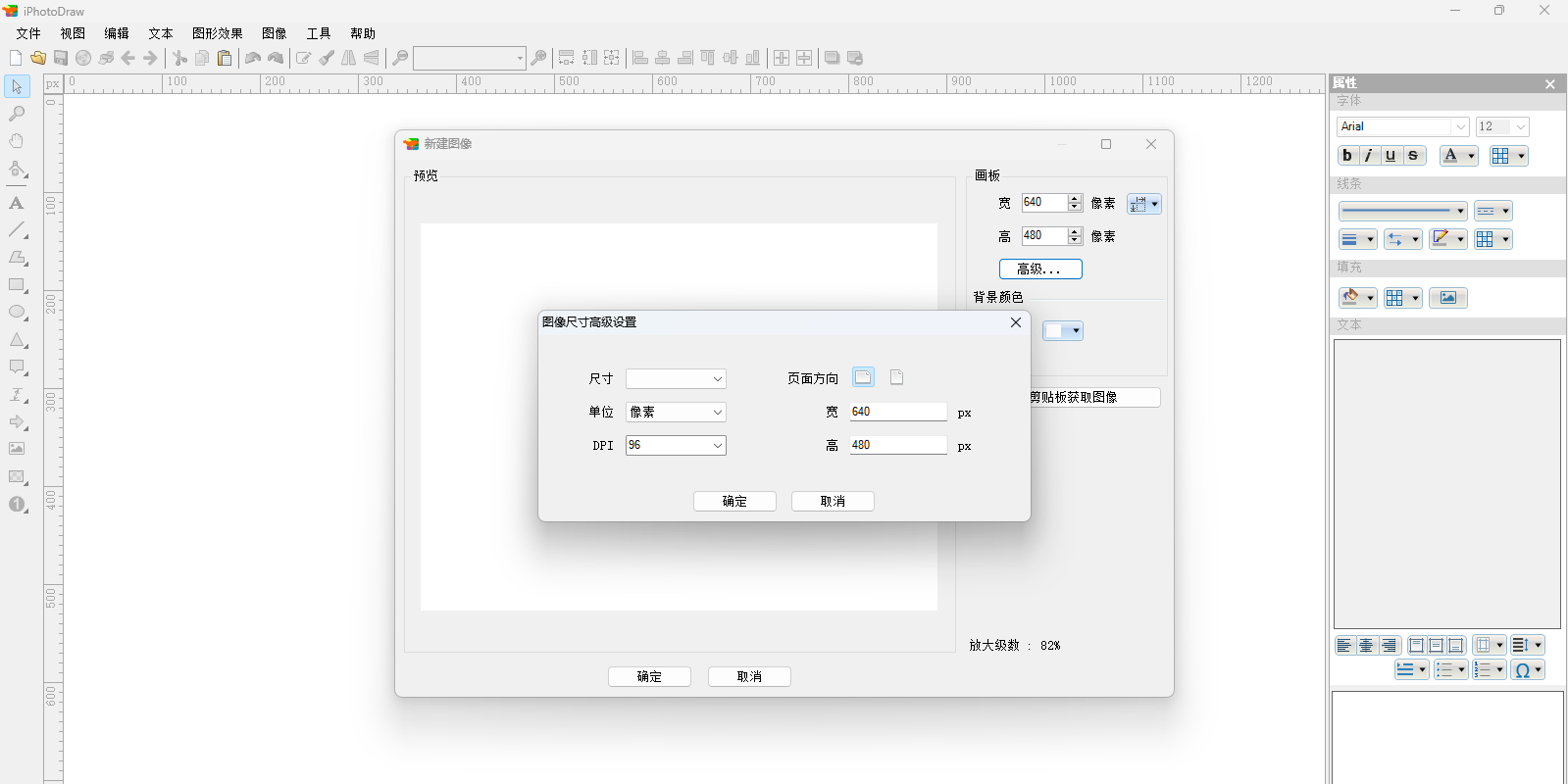
Task: Open the 文件 menu
Action: pyautogui.click(x=28, y=33)
